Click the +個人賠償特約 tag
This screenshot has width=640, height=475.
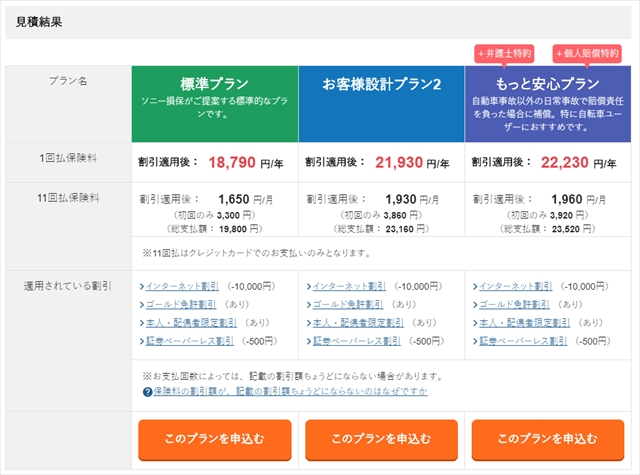(x=587, y=53)
